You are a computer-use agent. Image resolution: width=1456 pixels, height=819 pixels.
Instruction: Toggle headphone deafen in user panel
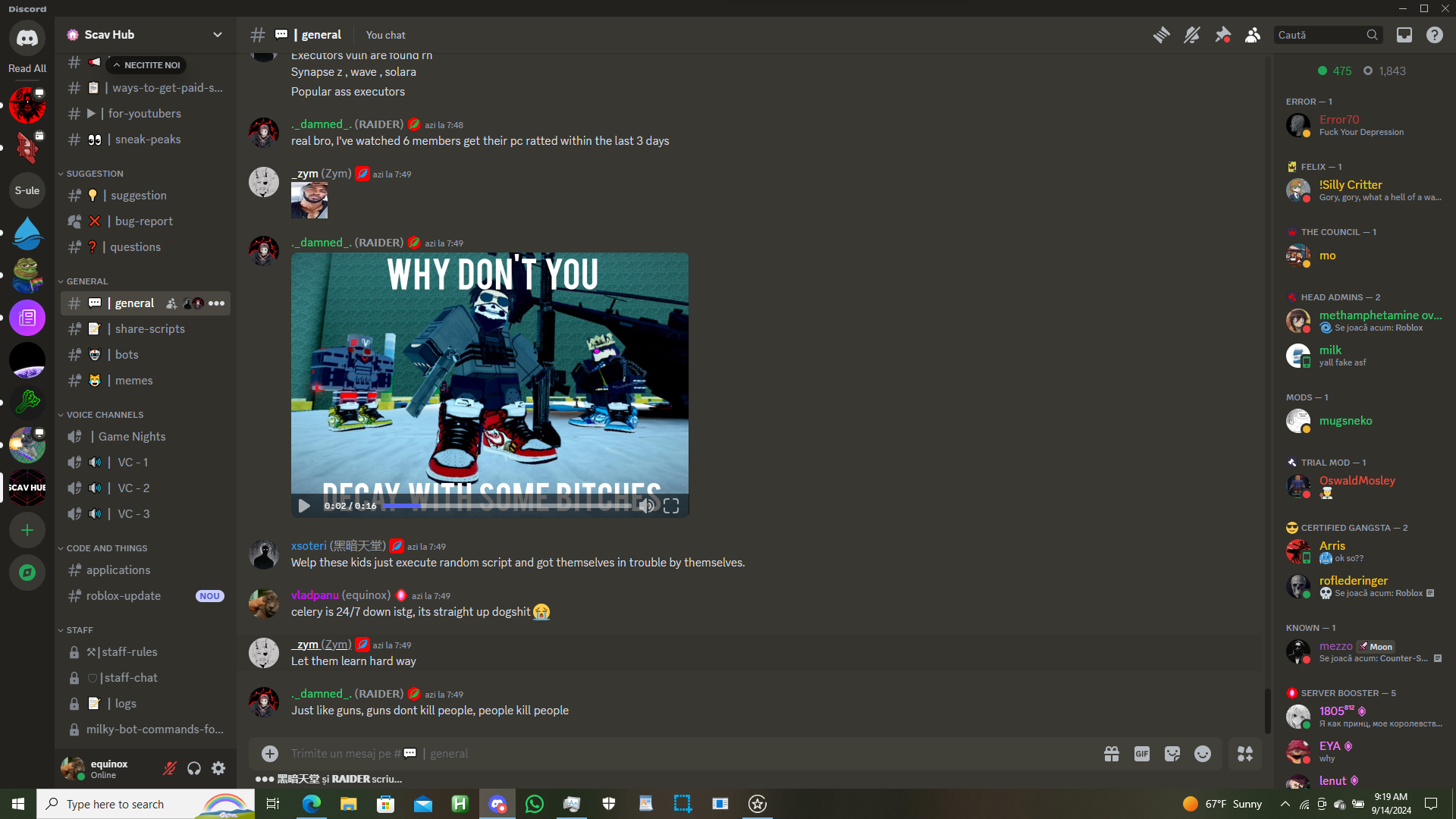click(x=194, y=769)
